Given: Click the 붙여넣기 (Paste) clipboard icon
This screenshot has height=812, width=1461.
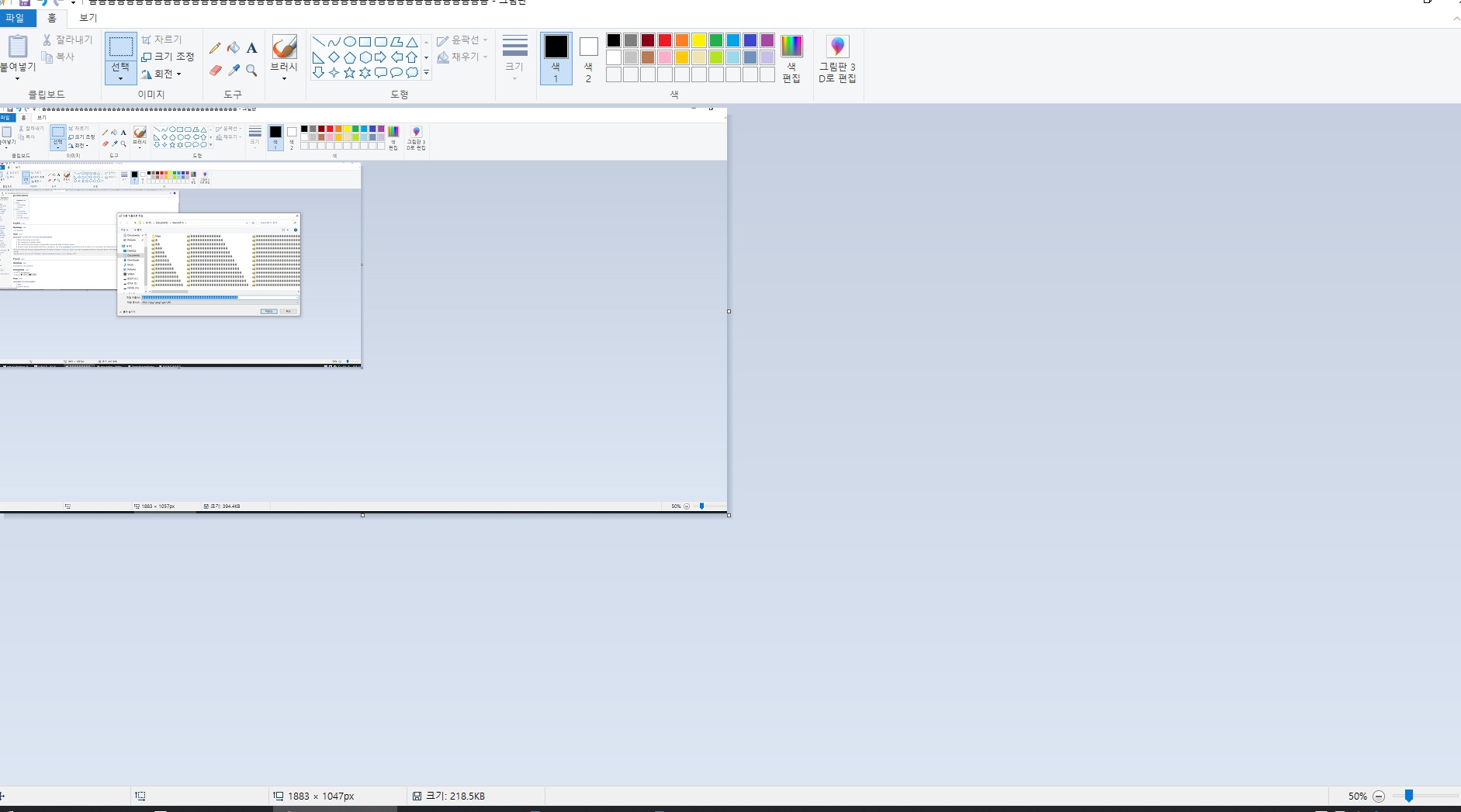Looking at the screenshot, I should click(17, 47).
